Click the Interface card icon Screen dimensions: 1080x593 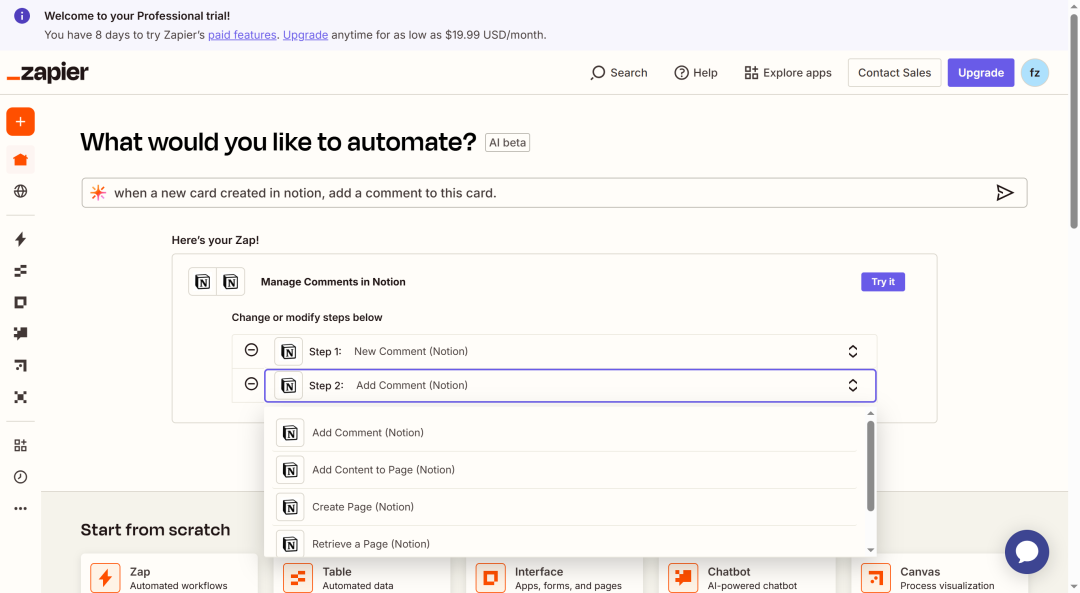490,578
